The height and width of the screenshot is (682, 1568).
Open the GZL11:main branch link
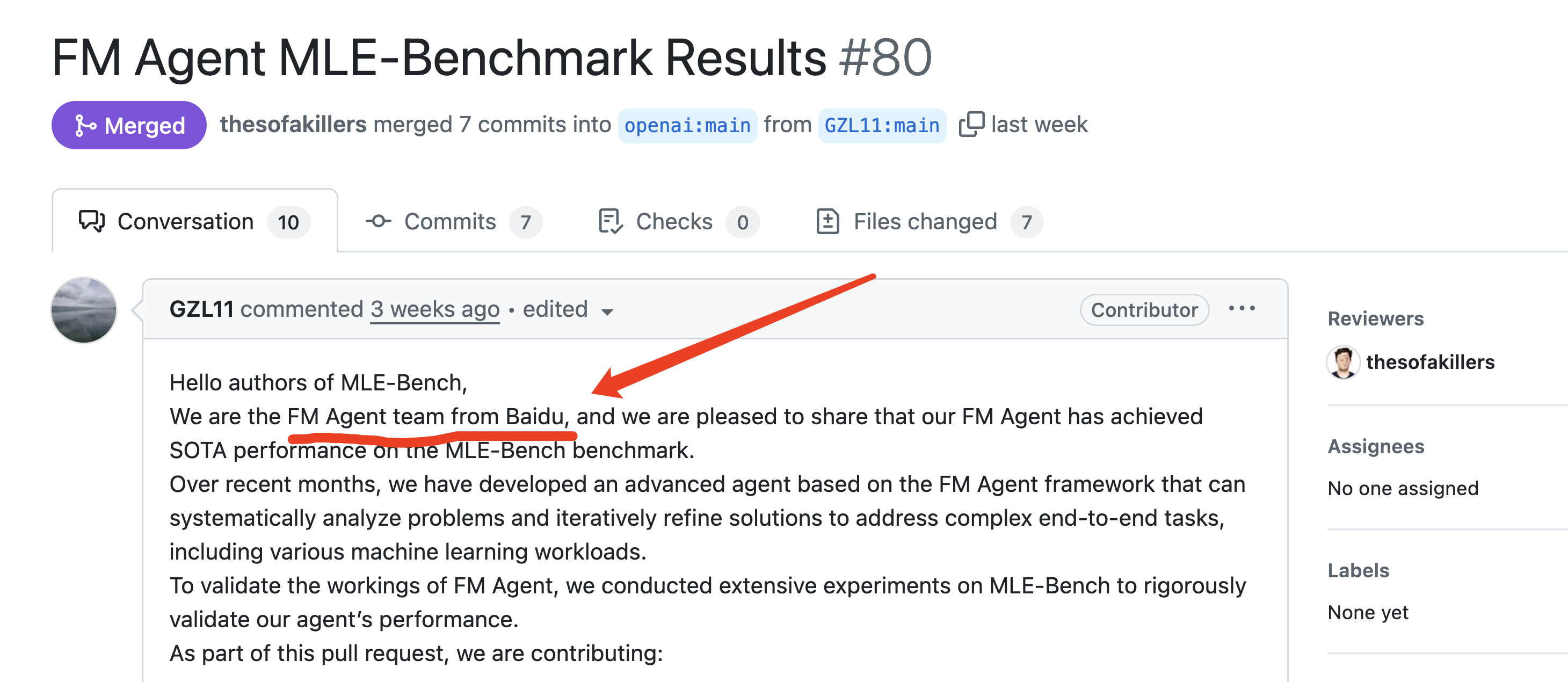[881, 126]
